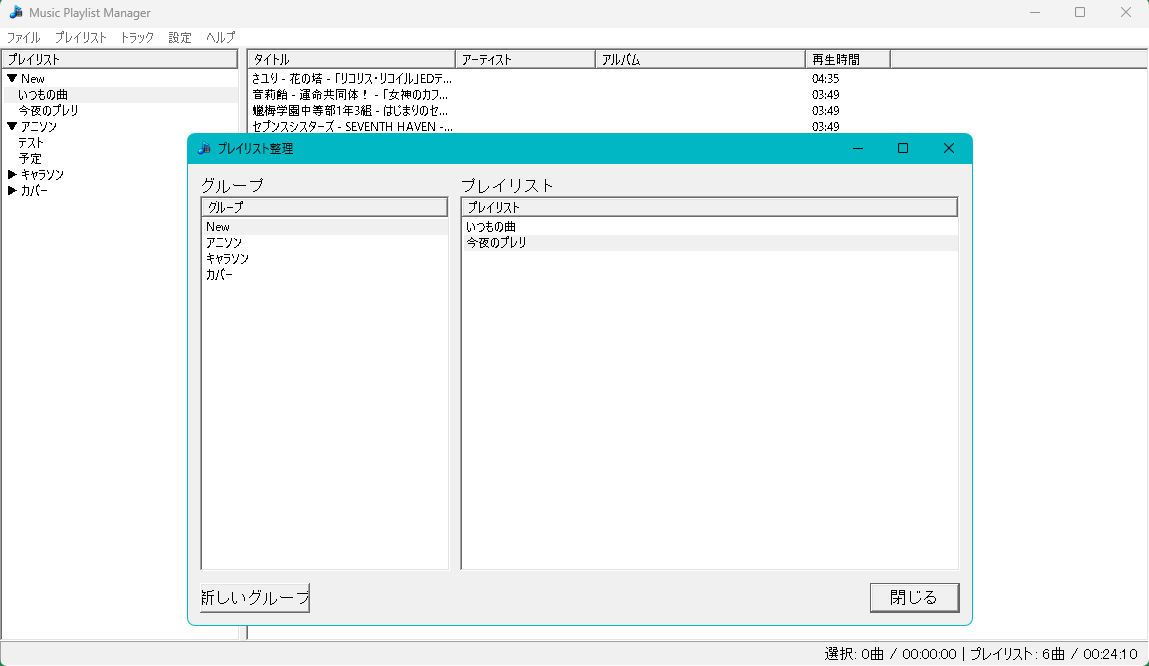
Task: Click the グループ column header in dialog
Action: (x=325, y=207)
